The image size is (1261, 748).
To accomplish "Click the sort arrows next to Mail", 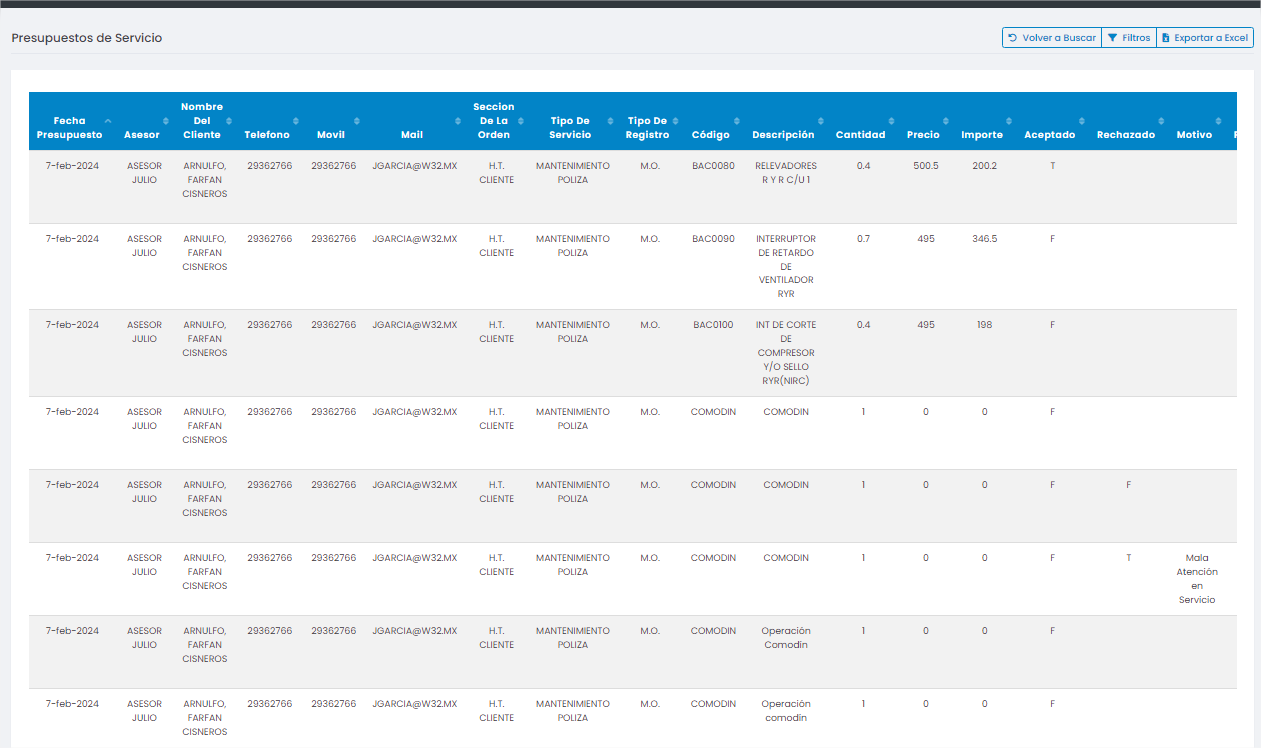I will [457, 121].
